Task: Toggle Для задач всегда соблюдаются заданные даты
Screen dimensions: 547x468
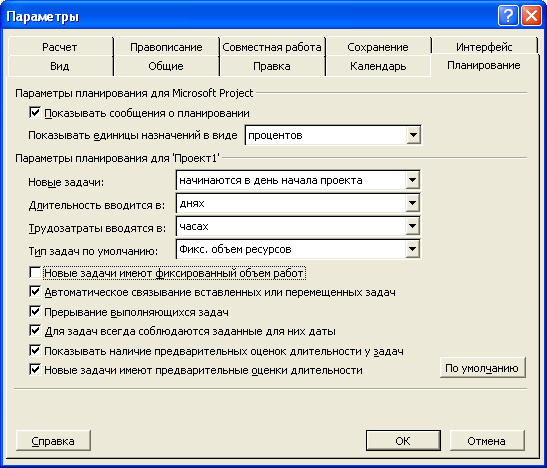Action: (35, 331)
